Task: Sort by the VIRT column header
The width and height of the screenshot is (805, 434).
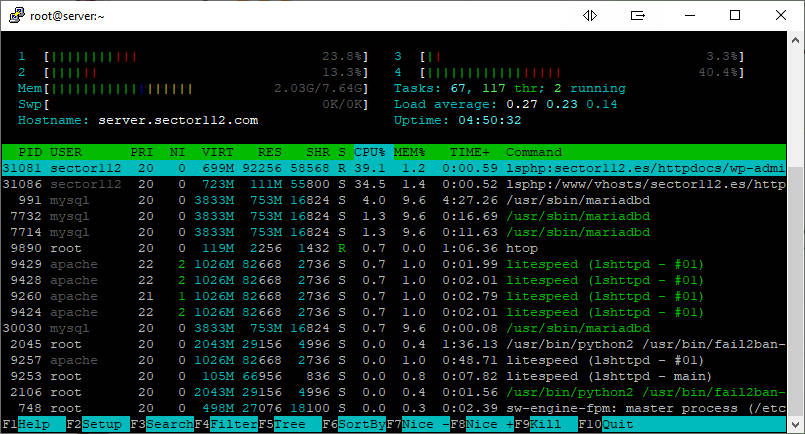Action: (218, 152)
